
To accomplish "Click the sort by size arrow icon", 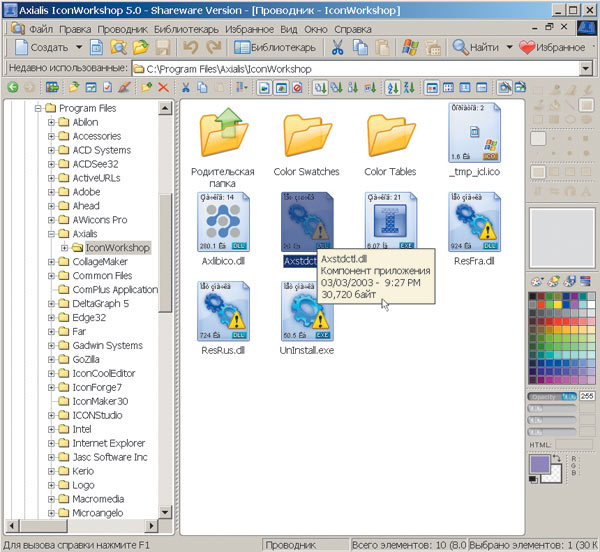I will [x=353, y=88].
